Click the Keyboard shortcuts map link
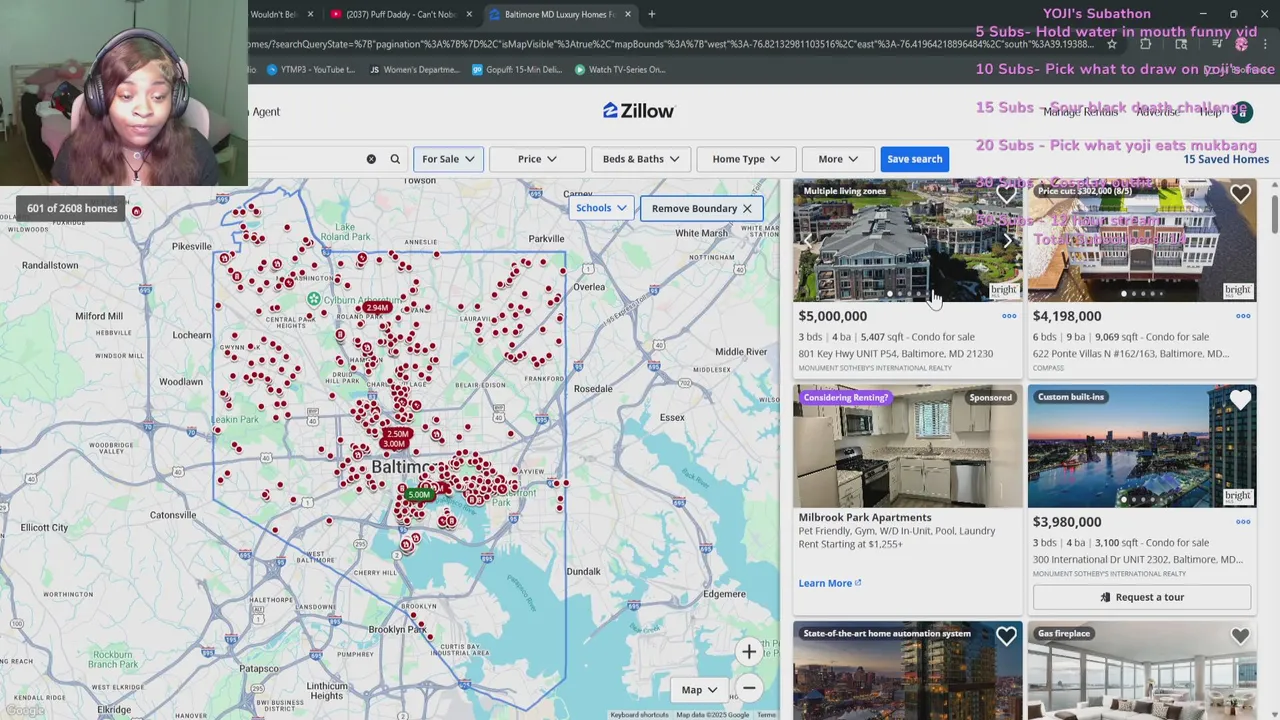Viewport: 1280px width, 720px height. point(639,715)
